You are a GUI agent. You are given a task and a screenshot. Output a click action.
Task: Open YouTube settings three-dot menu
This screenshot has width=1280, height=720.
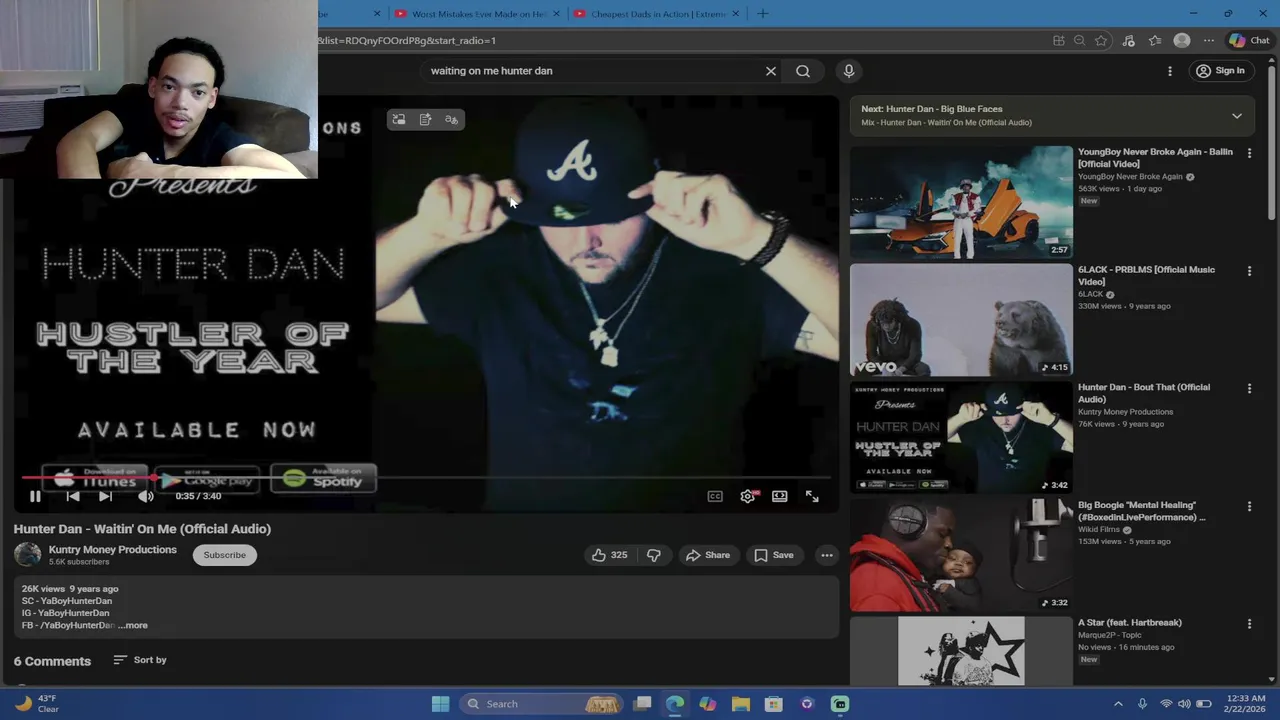coord(1170,71)
